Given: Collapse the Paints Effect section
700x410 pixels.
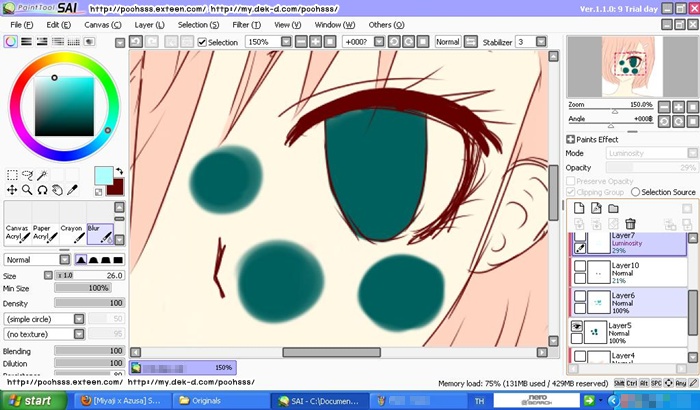Looking at the screenshot, I should (571, 139).
